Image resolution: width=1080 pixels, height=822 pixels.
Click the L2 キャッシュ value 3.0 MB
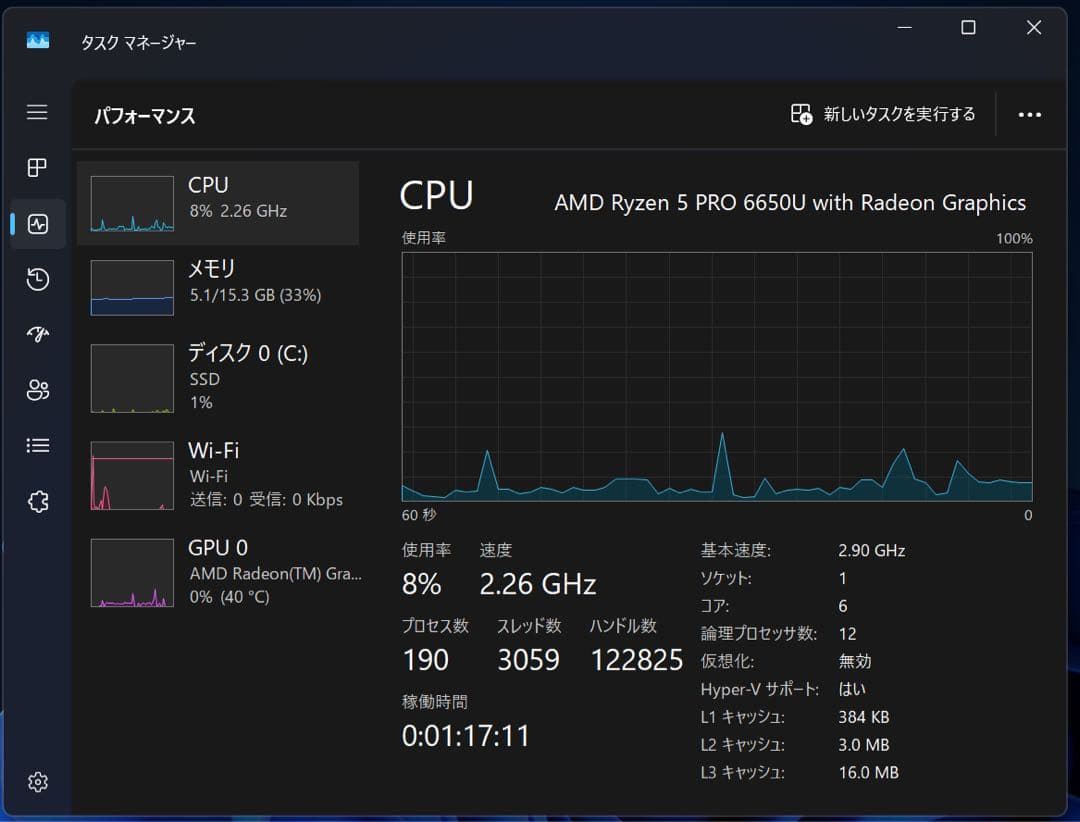tap(864, 745)
